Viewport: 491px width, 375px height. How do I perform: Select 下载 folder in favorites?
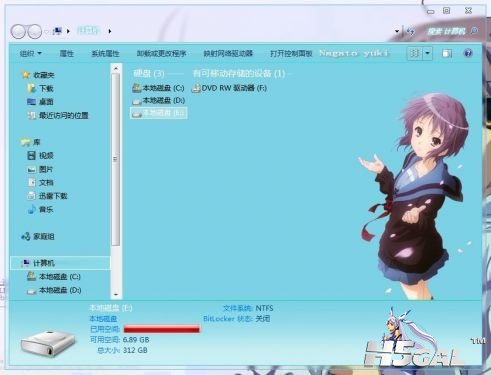coord(40,88)
